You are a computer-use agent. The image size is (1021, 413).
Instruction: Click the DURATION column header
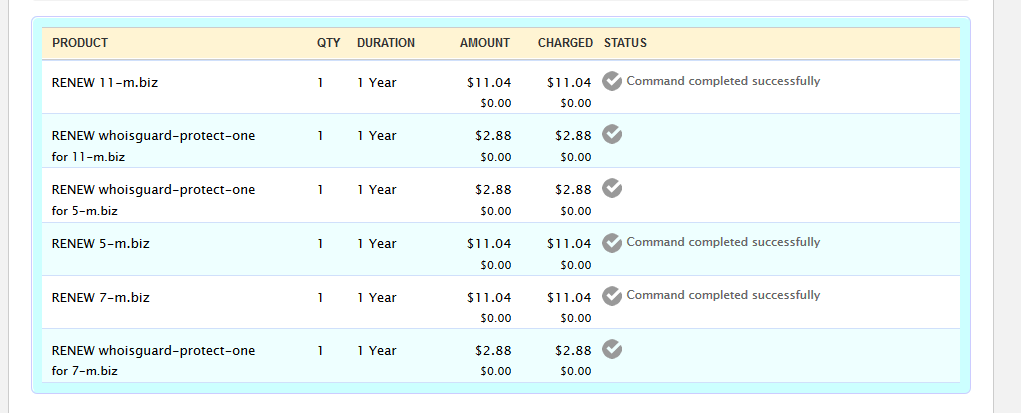[x=386, y=43]
